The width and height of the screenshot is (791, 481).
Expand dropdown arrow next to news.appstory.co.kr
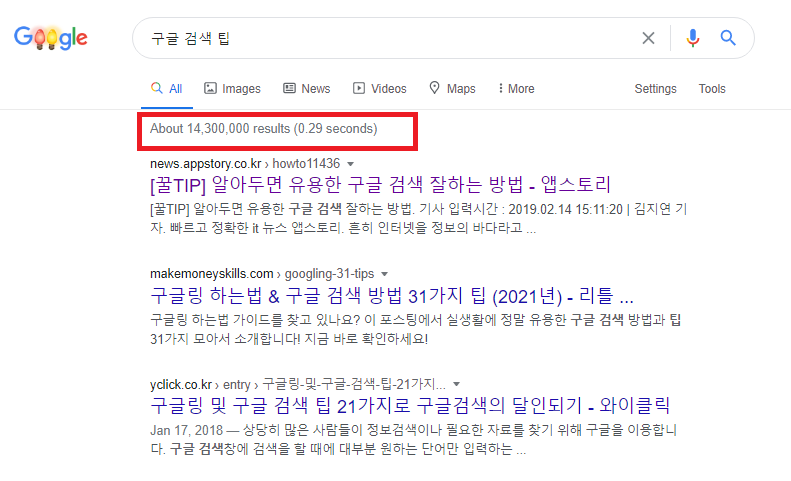(351, 164)
